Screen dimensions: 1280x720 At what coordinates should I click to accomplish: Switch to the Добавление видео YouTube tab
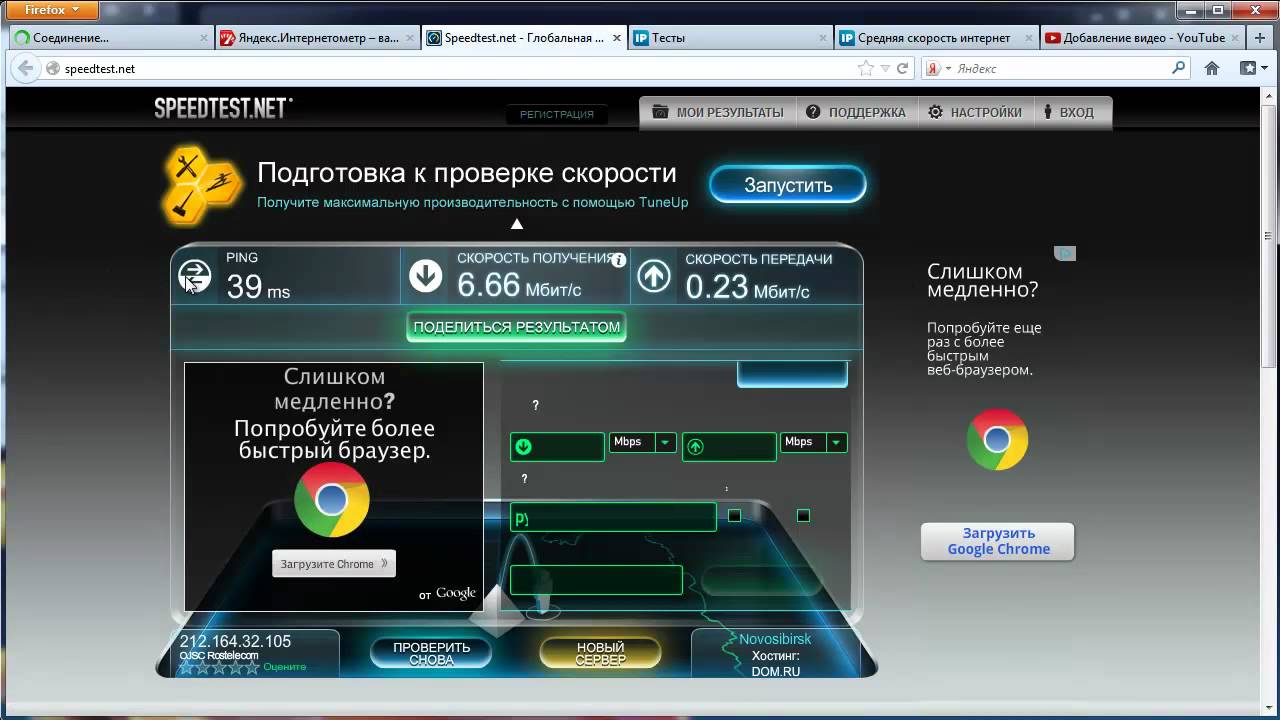1141,38
